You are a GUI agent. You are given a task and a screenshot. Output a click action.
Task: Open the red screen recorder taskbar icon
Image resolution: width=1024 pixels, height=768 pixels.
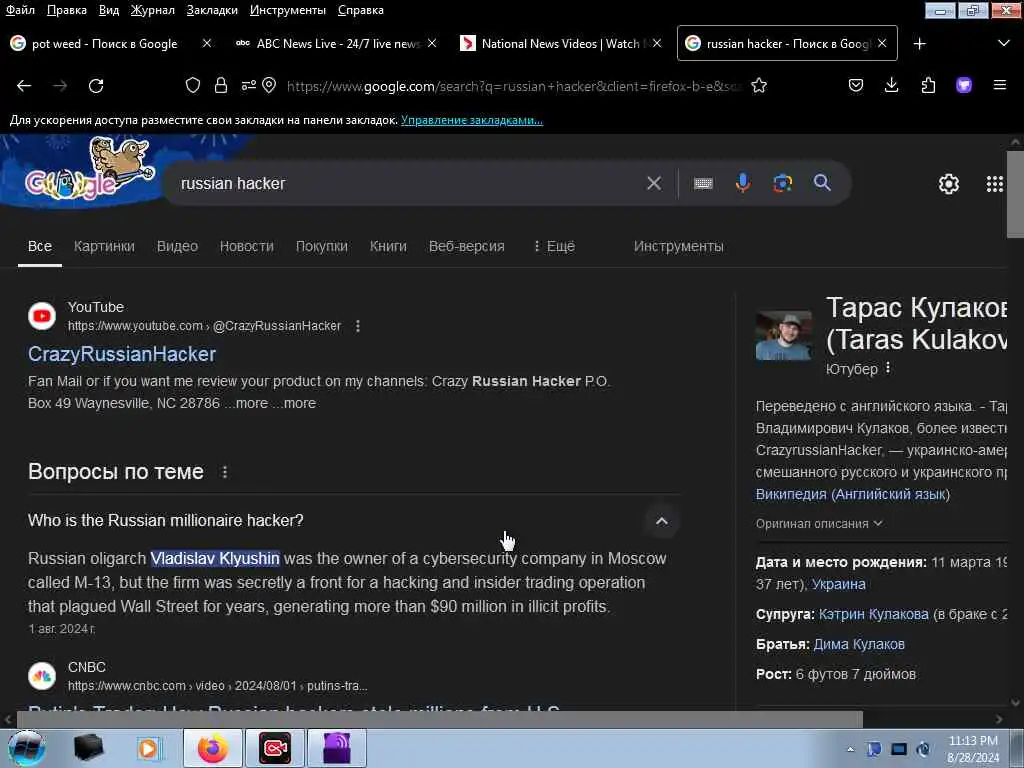(275, 748)
